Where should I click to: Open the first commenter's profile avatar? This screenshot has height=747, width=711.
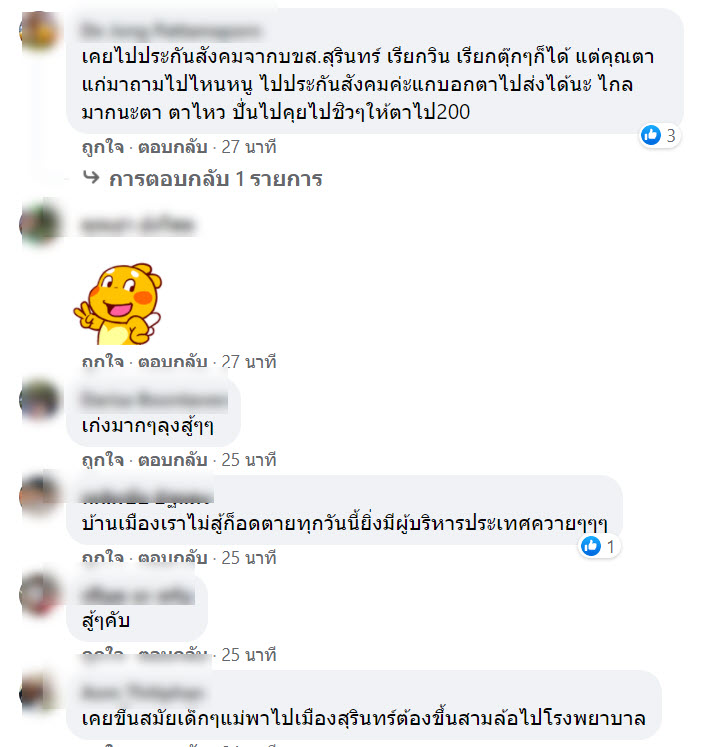39,30
